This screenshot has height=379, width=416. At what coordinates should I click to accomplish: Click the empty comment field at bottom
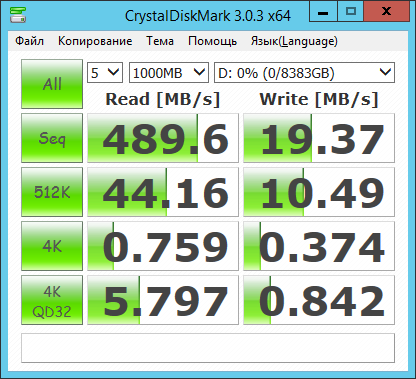(x=208, y=348)
